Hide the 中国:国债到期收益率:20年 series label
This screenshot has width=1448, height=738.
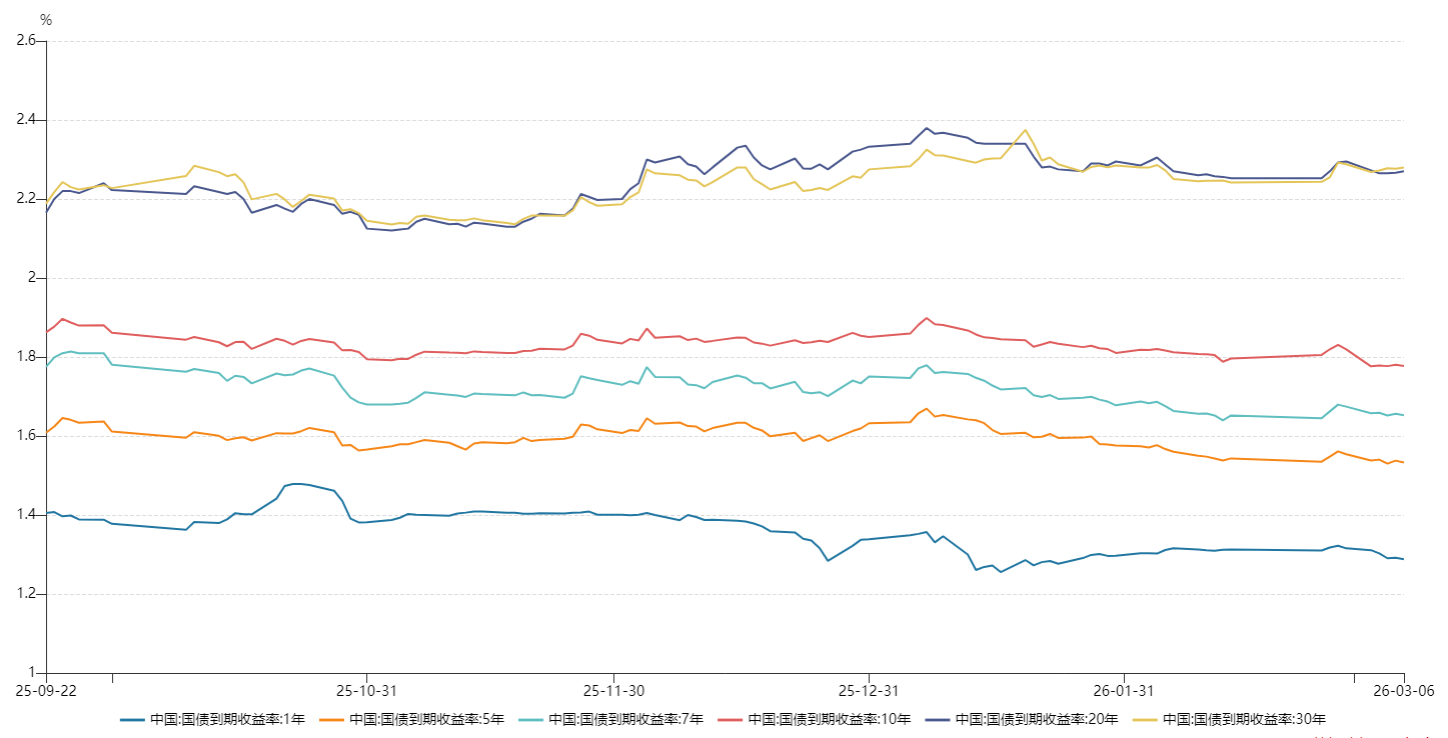pos(1035,719)
